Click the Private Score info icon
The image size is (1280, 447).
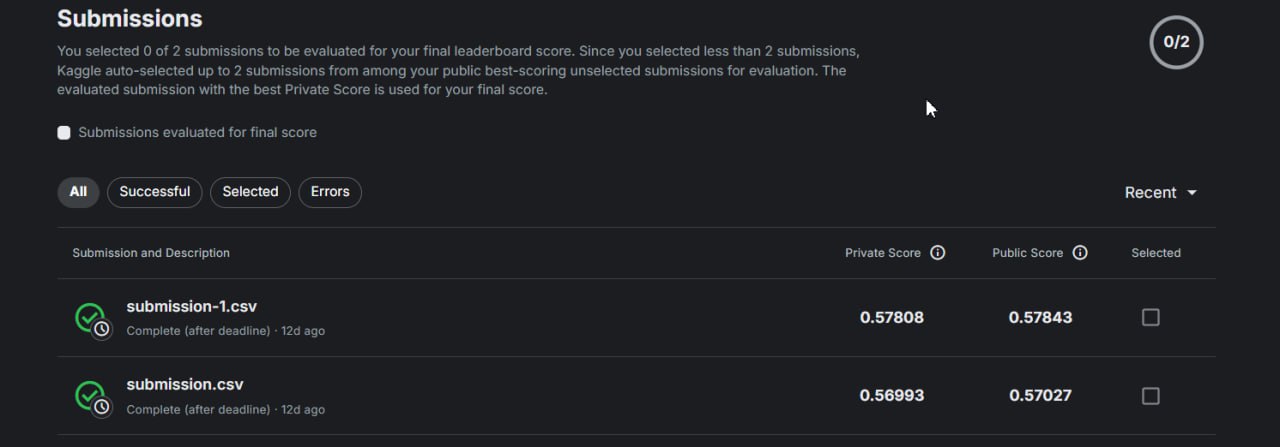coord(937,253)
